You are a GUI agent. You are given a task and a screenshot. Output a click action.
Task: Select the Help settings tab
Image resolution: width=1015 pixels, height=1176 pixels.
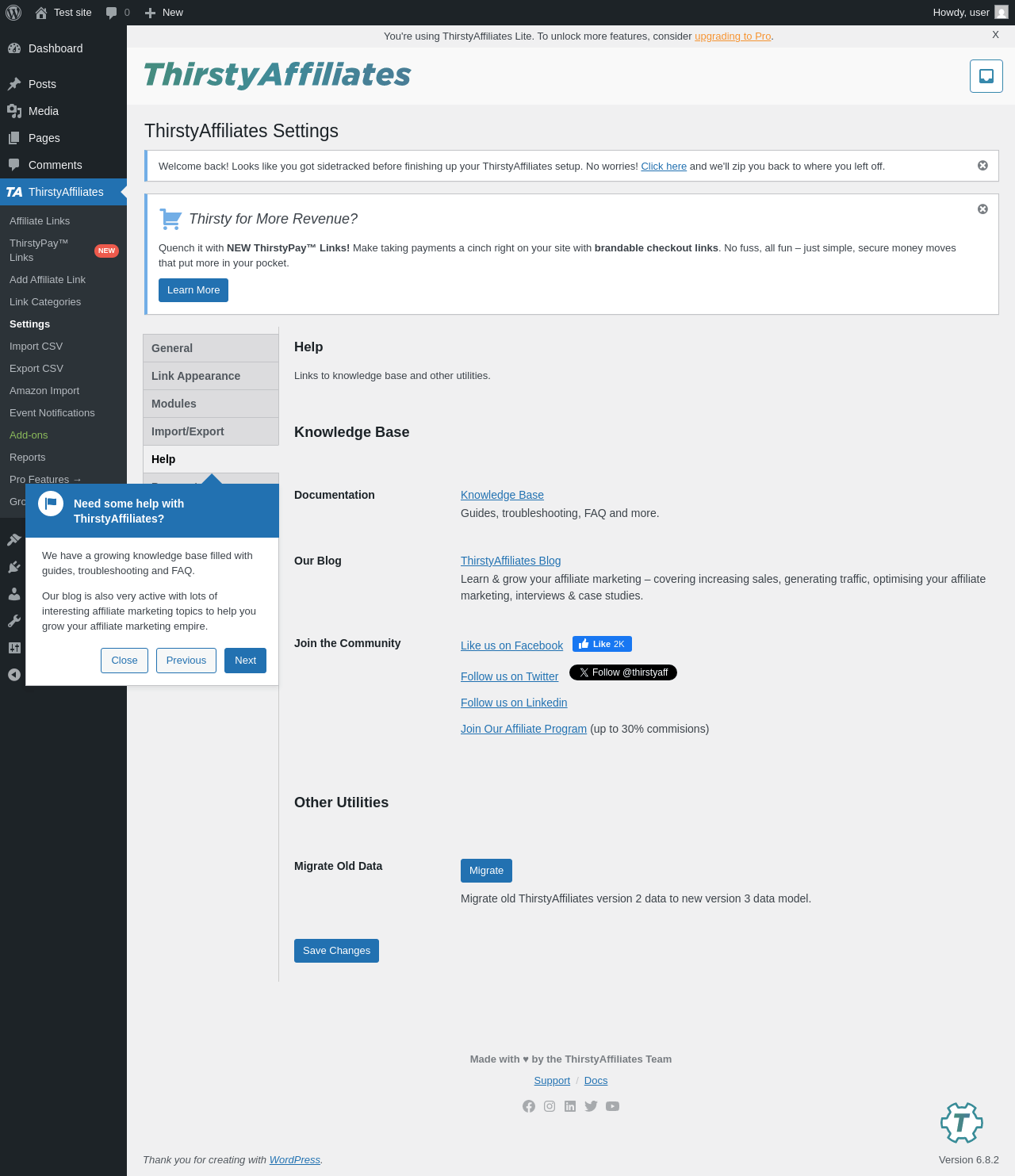(211, 459)
